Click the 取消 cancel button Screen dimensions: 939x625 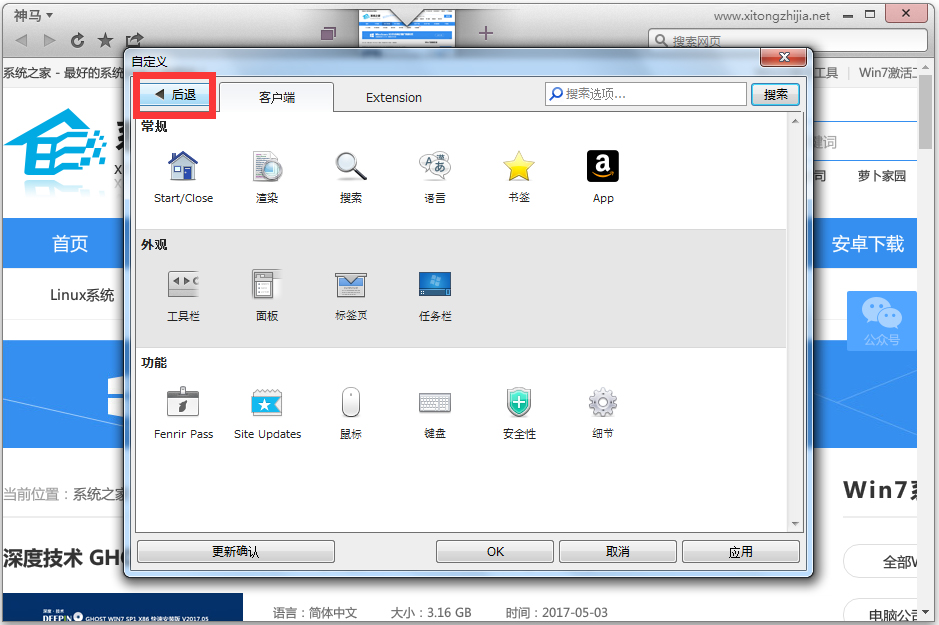click(x=617, y=551)
